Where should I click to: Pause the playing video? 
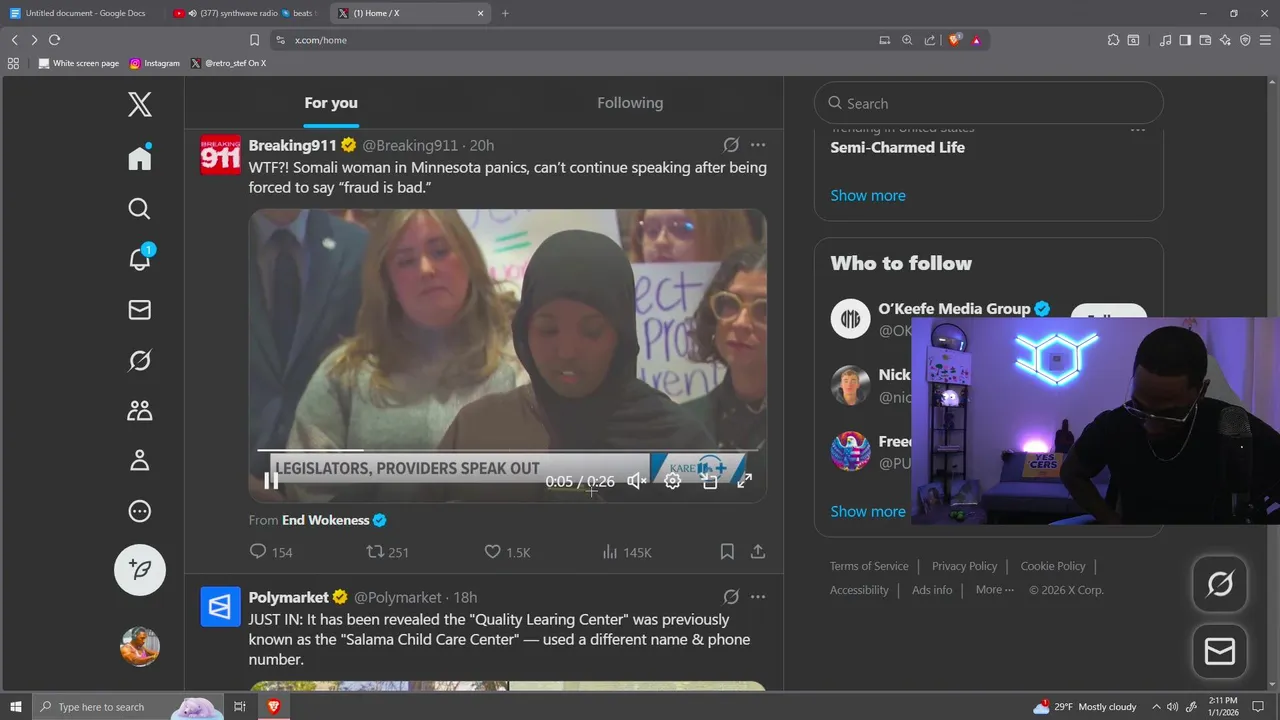coord(271,481)
